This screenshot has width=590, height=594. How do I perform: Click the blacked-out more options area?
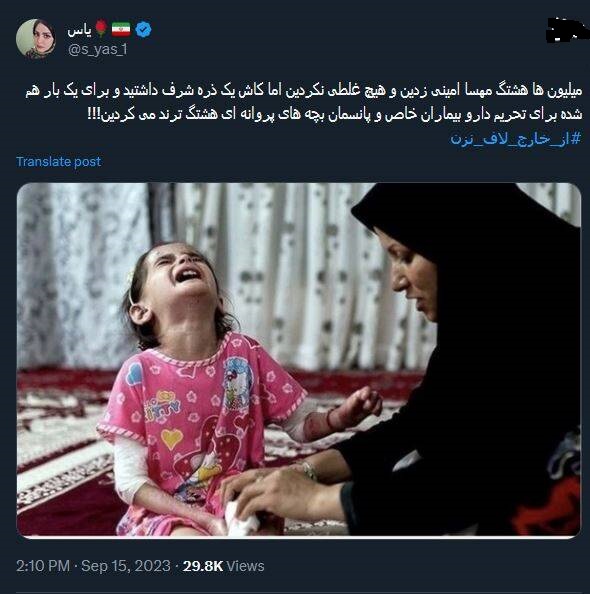tap(563, 30)
